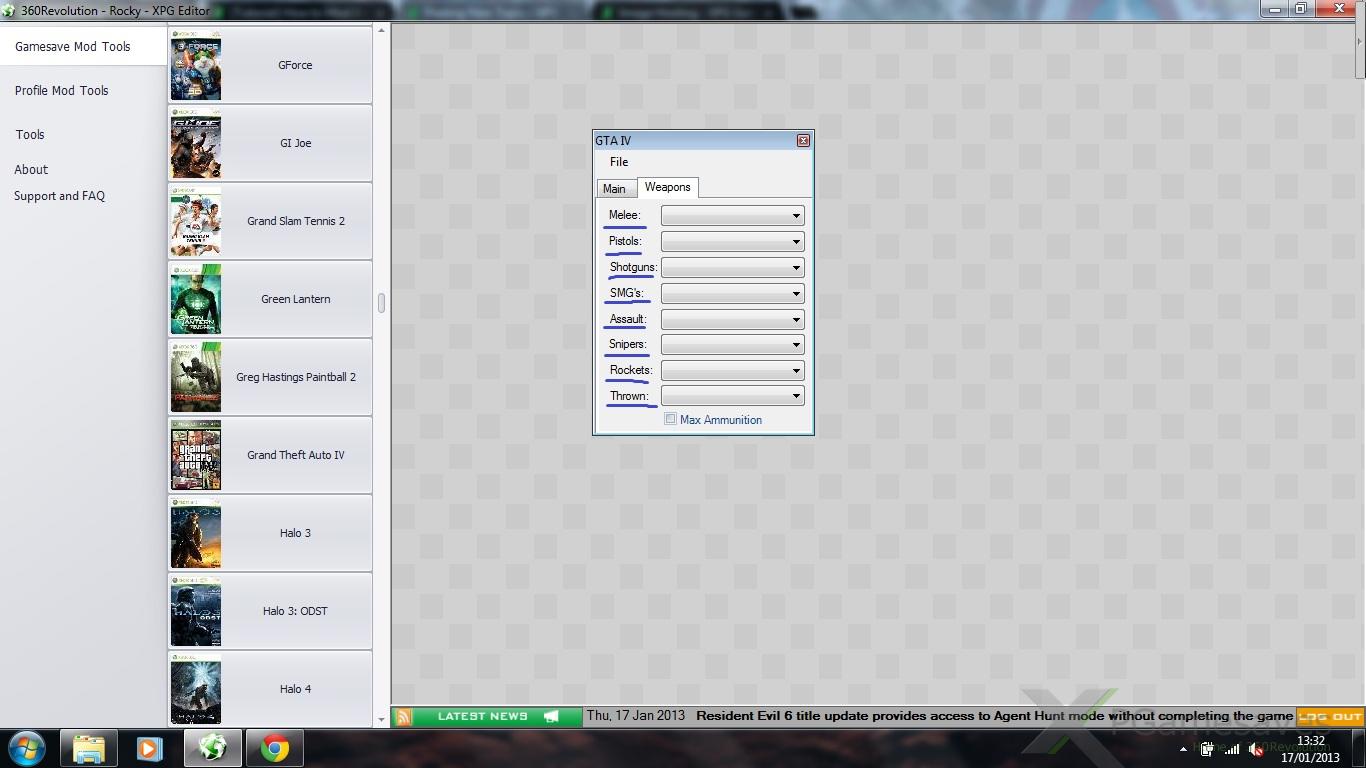Click the LOG OUT button
The width and height of the screenshot is (1366, 768).
pyautogui.click(x=1330, y=716)
